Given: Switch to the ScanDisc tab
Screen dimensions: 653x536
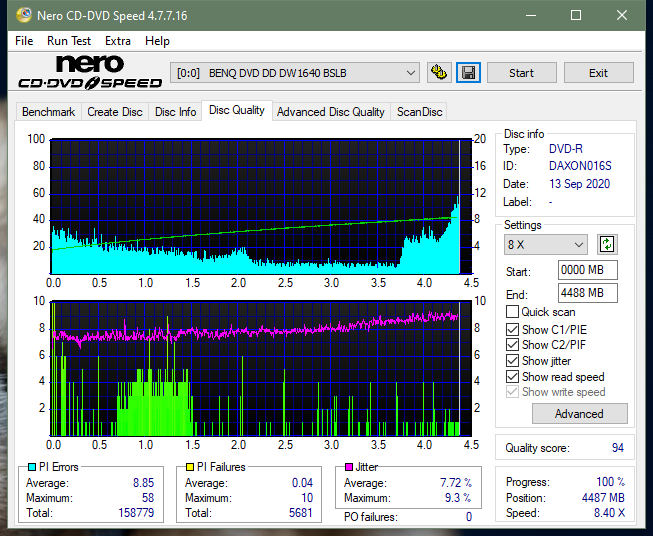Looking at the screenshot, I should click(x=419, y=112).
